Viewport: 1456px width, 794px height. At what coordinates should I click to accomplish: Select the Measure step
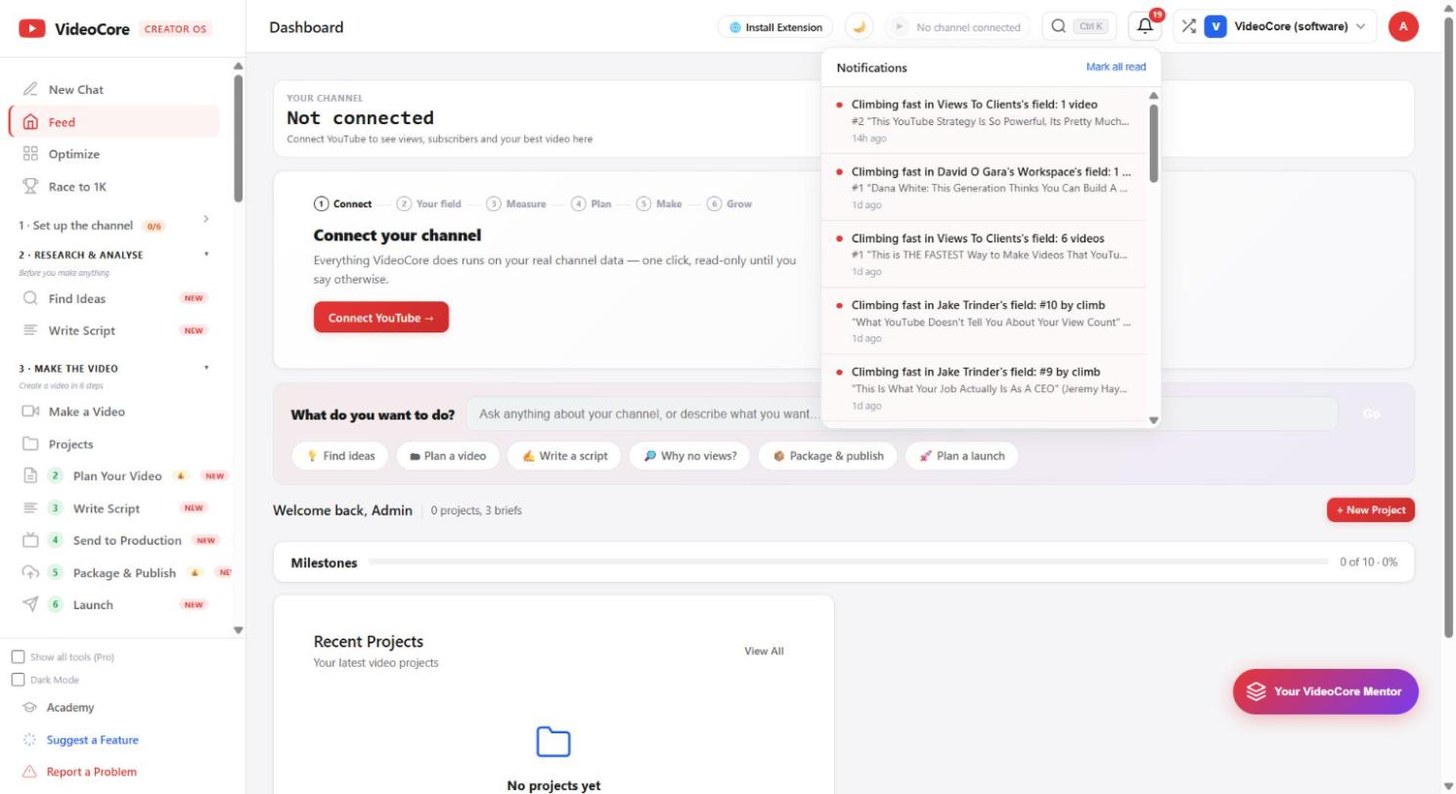516,204
